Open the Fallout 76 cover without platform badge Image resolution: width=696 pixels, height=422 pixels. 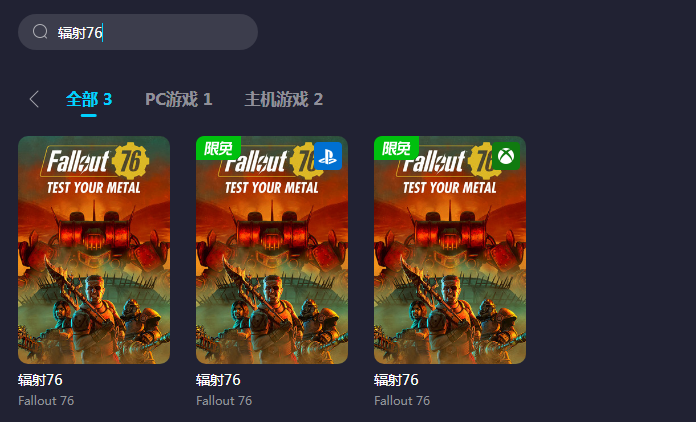(x=94, y=250)
